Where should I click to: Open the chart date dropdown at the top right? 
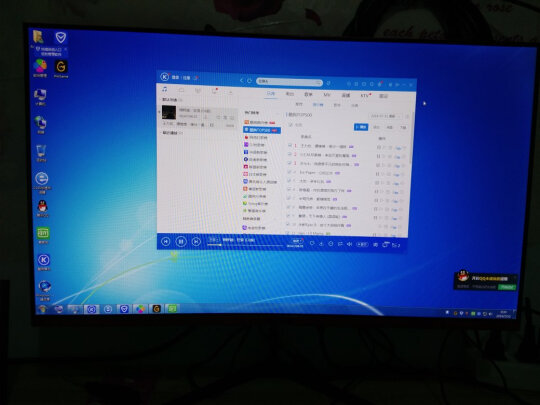coord(385,116)
